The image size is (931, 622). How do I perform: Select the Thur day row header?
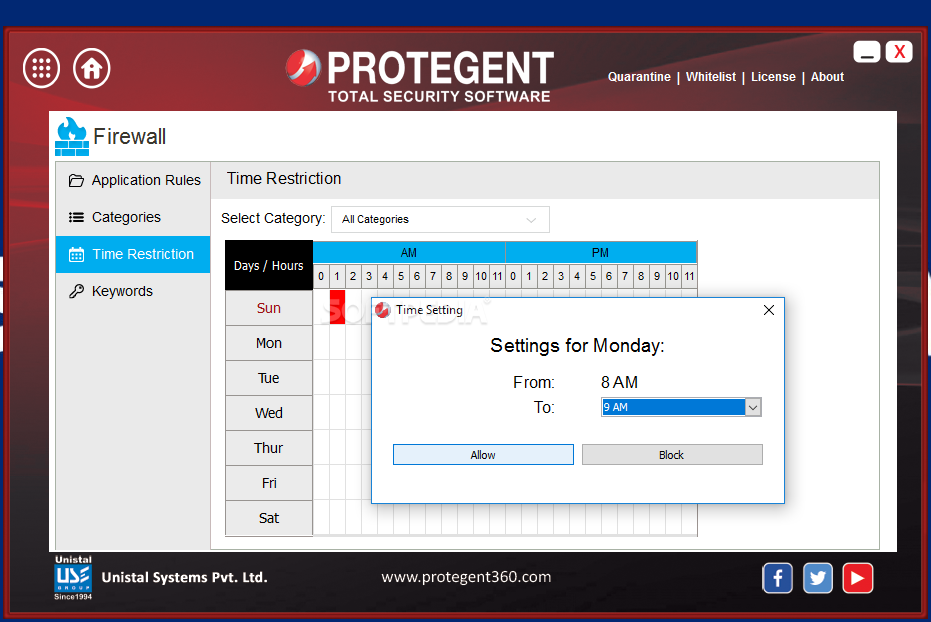click(x=269, y=448)
